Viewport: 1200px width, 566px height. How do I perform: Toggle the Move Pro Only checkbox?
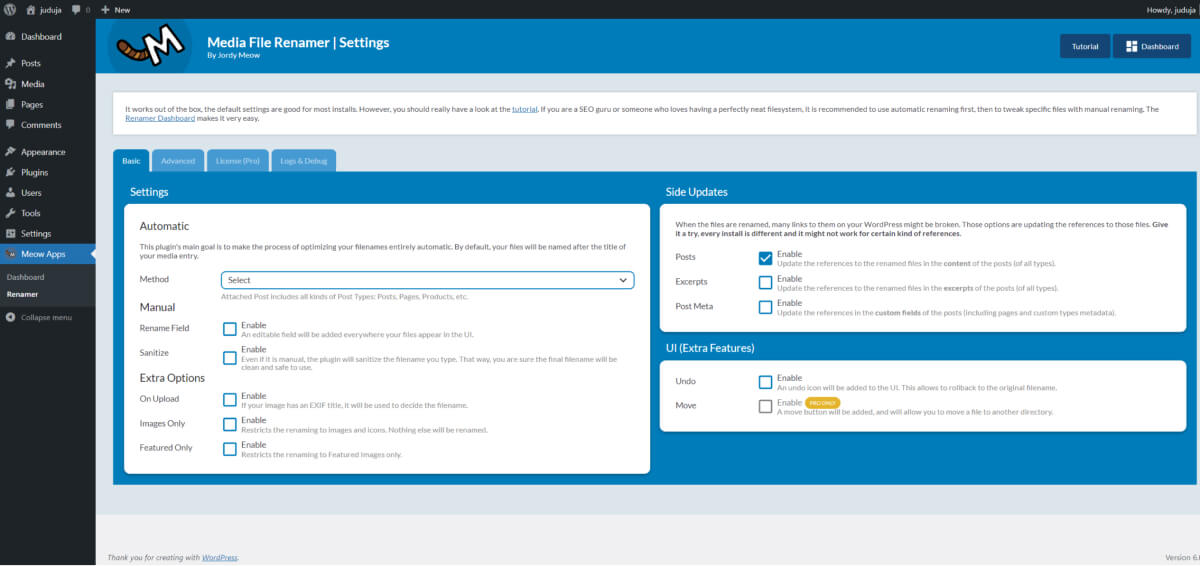[x=765, y=406]
